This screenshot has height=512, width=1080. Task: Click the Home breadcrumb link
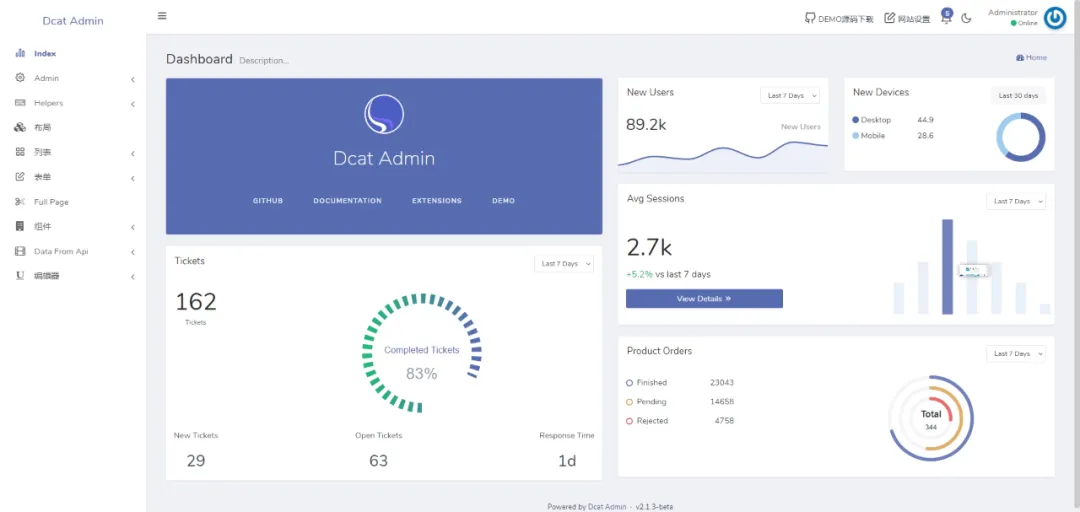click(1031, 58)
